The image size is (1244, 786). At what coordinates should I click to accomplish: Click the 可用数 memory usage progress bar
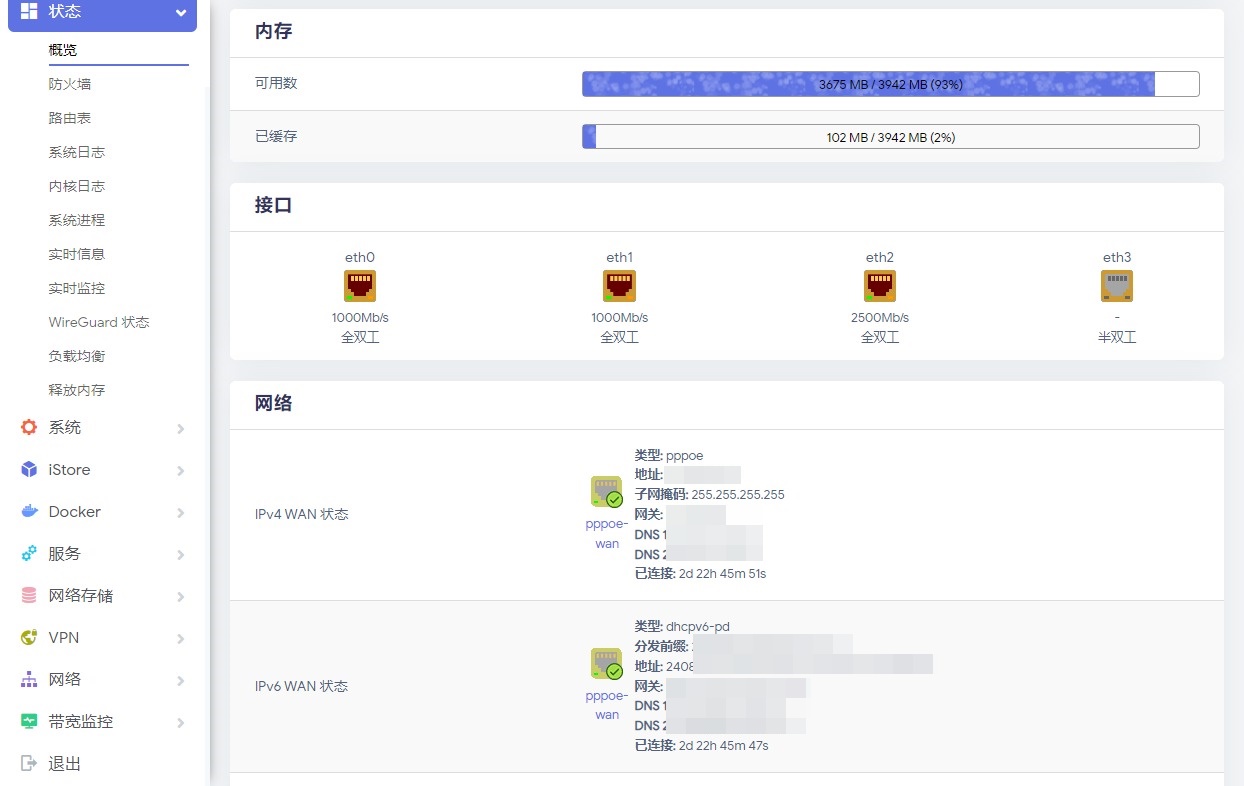click(890, 84)
